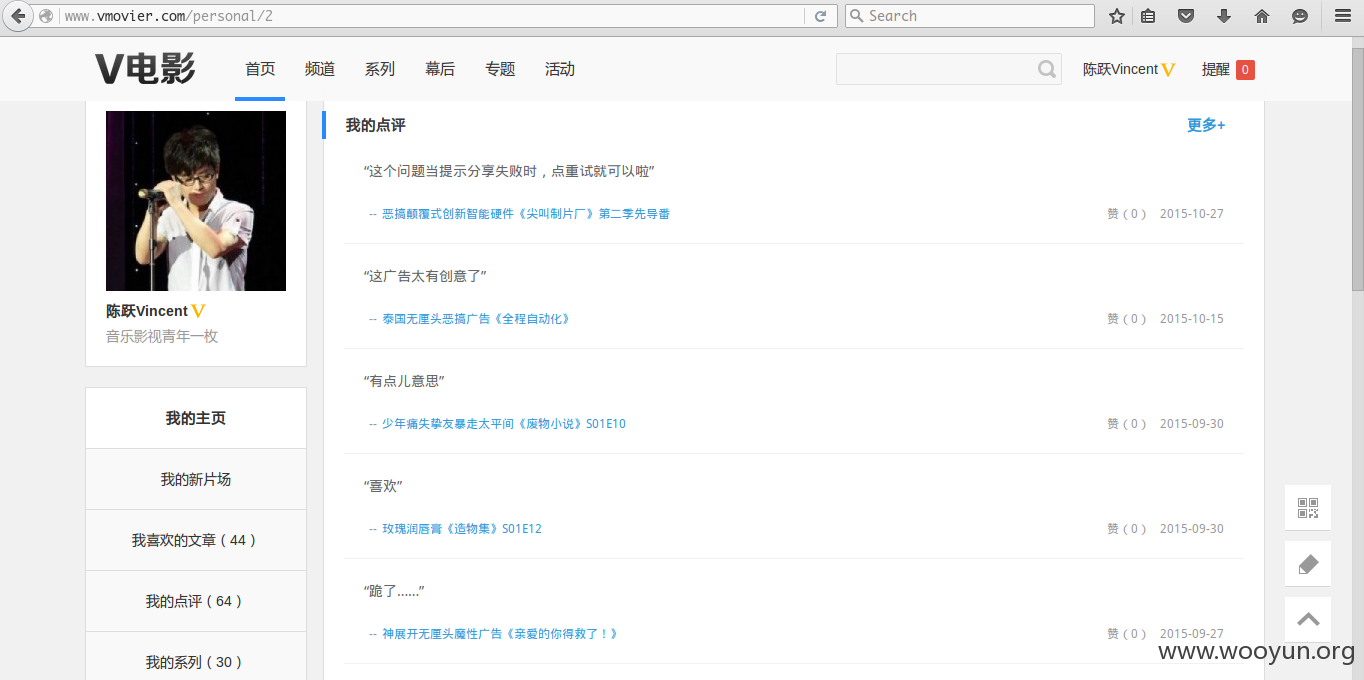Select 我的新片场 in the sidebar
This screenshot has height=680, width=1364.
196,479
